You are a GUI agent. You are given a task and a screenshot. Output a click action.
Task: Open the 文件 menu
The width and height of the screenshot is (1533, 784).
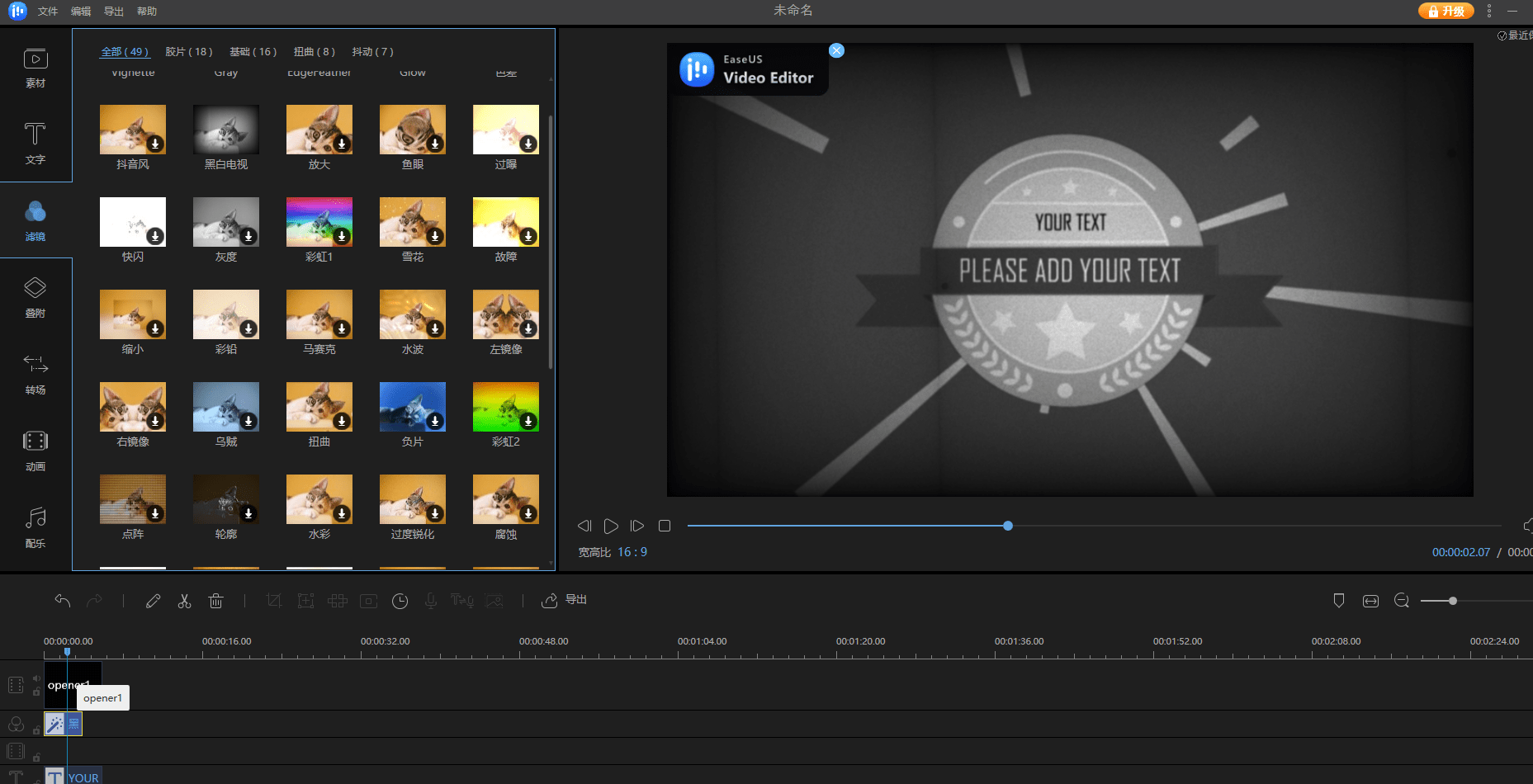(48, 12)
